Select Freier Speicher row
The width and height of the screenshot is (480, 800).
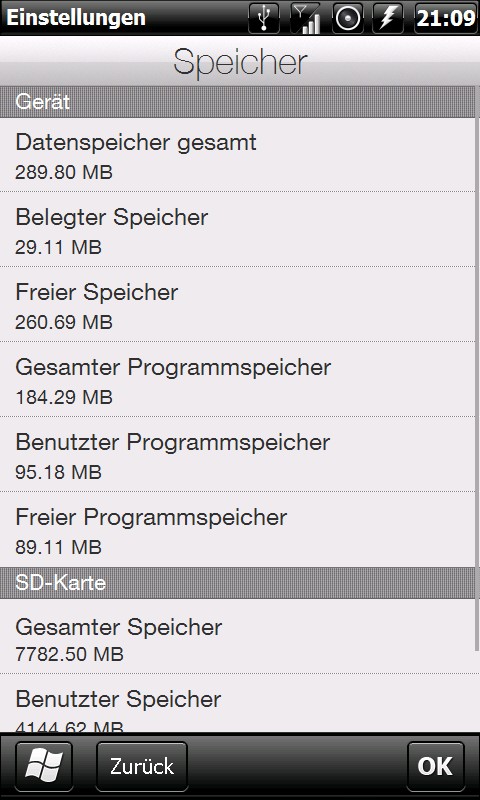tap(237, 304)
